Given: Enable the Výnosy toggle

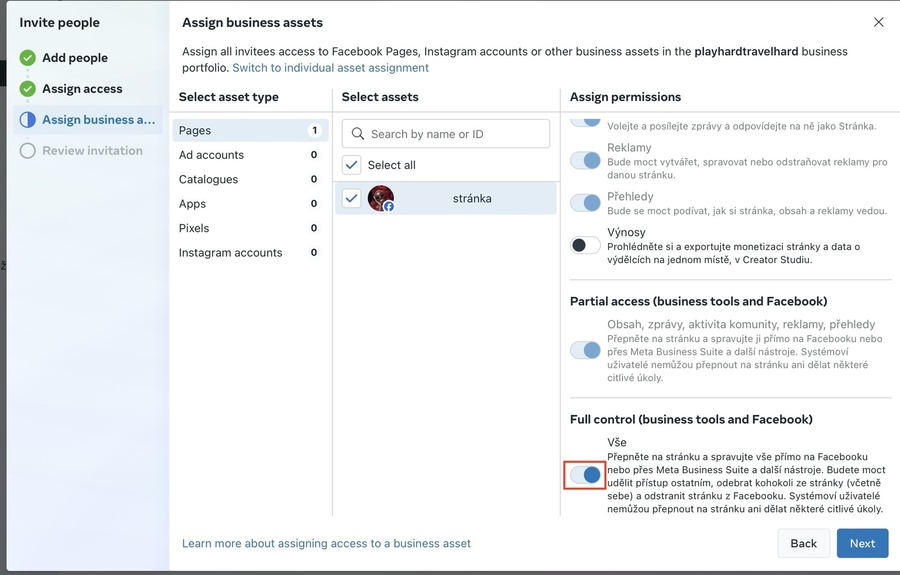Looking at the screenshot, I should (585, 245).
